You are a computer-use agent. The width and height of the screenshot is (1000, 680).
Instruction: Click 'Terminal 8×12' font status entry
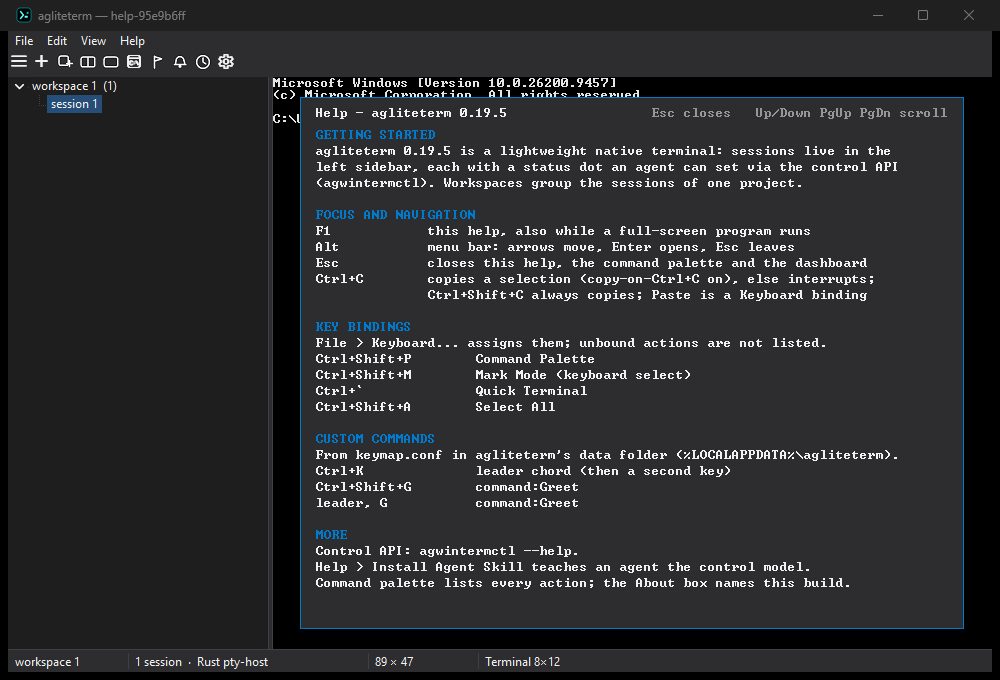pyautogui.click(x=522, y=662)
